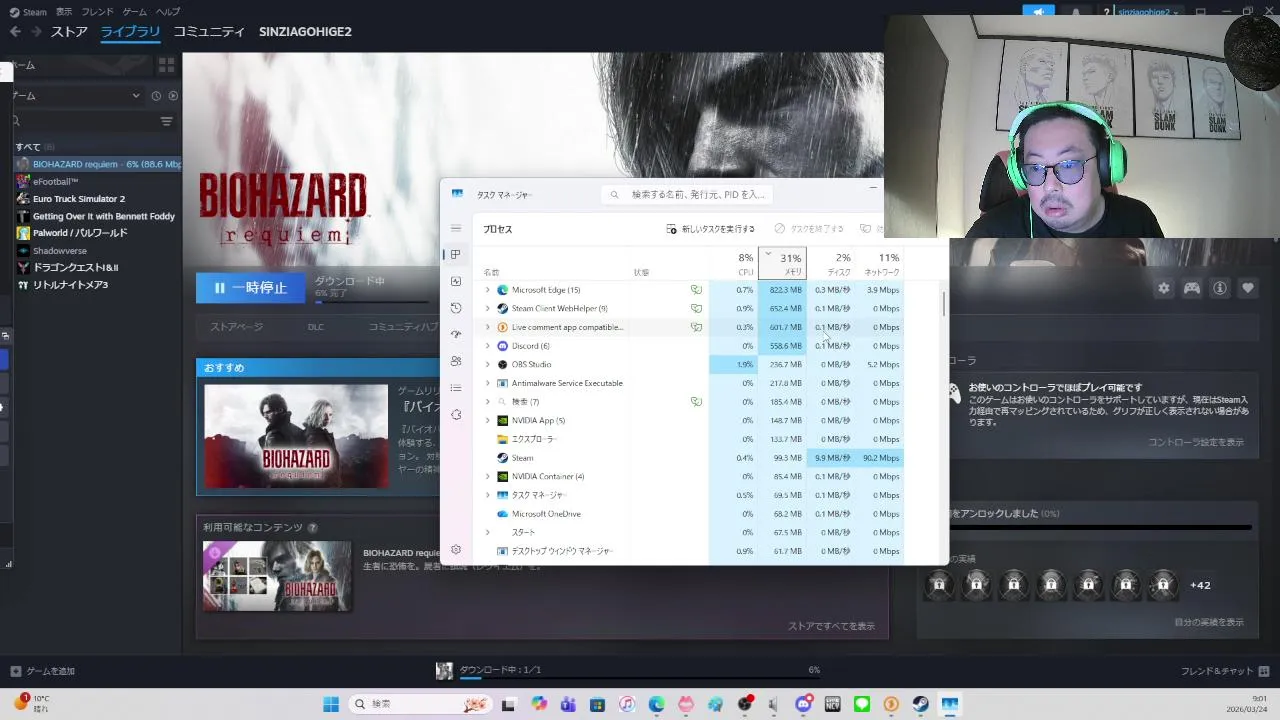Open 表示 menu in Steam
This screenshot has height=720, width=1280.
click(x=64, y=12)
